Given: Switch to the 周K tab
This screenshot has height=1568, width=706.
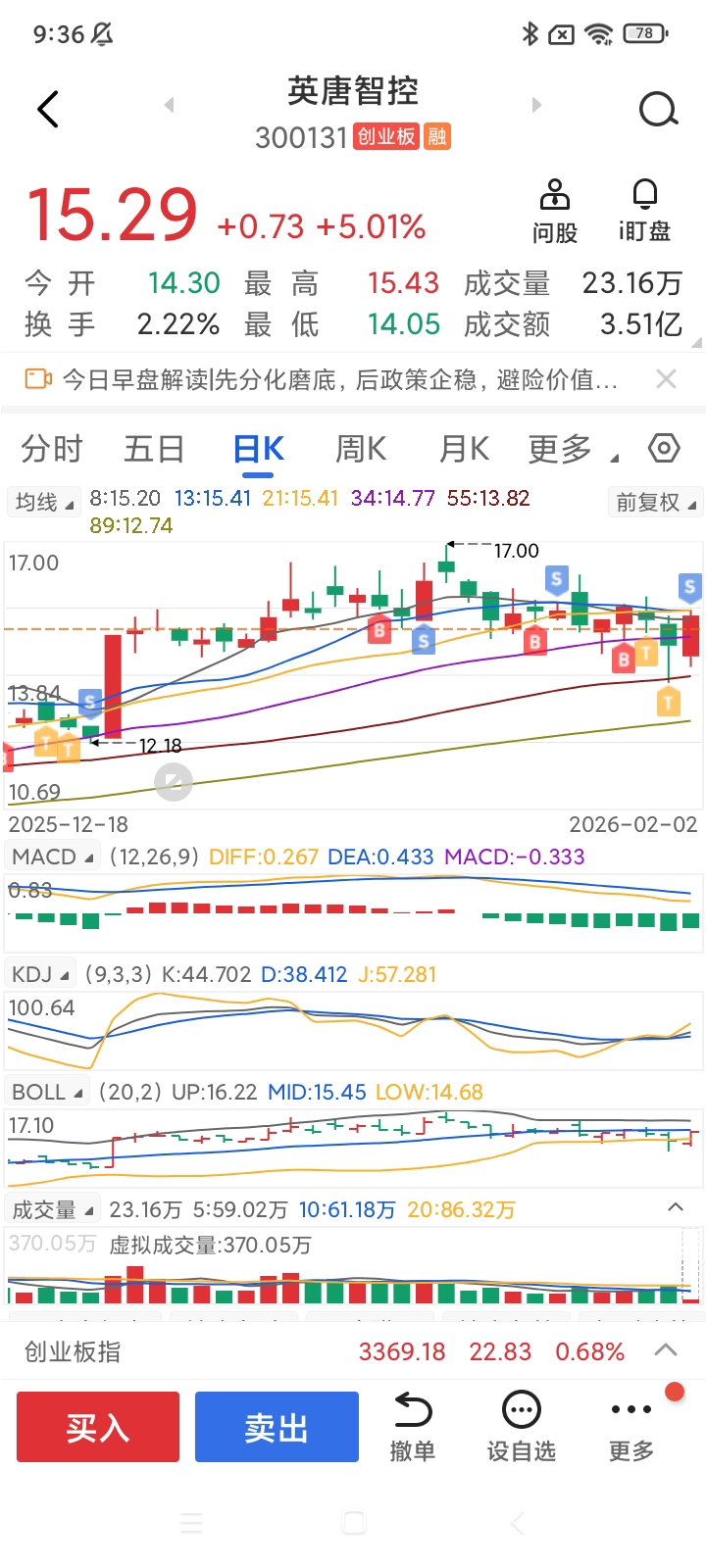Looking at the screenshot, I should pos(361,449).
